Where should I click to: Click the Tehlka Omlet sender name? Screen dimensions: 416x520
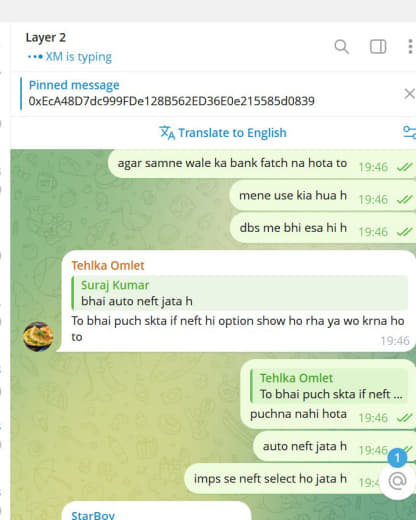(108, 266)
